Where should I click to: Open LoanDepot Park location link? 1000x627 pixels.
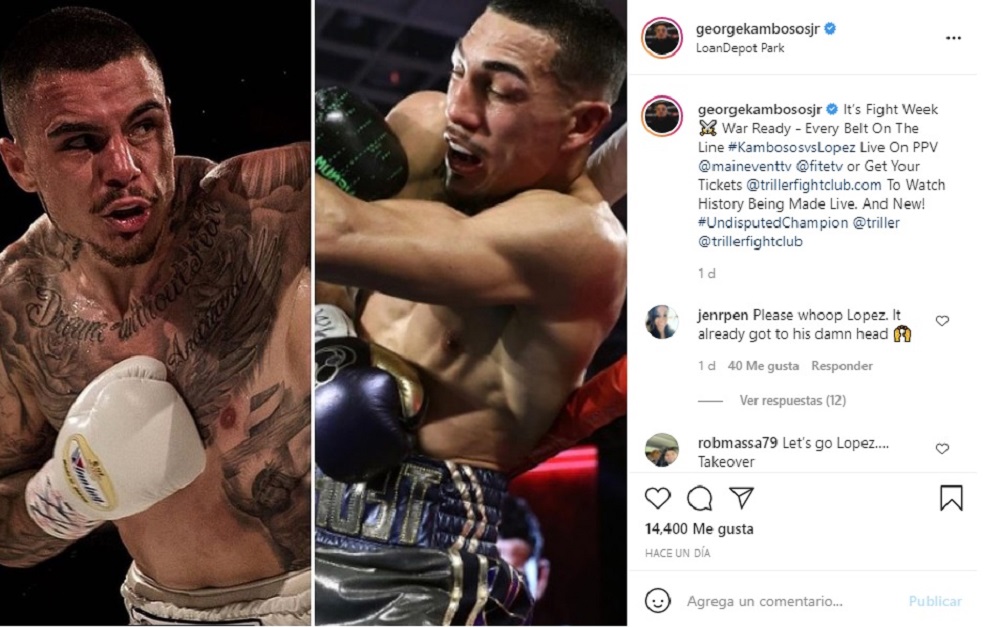click(740, 48)
